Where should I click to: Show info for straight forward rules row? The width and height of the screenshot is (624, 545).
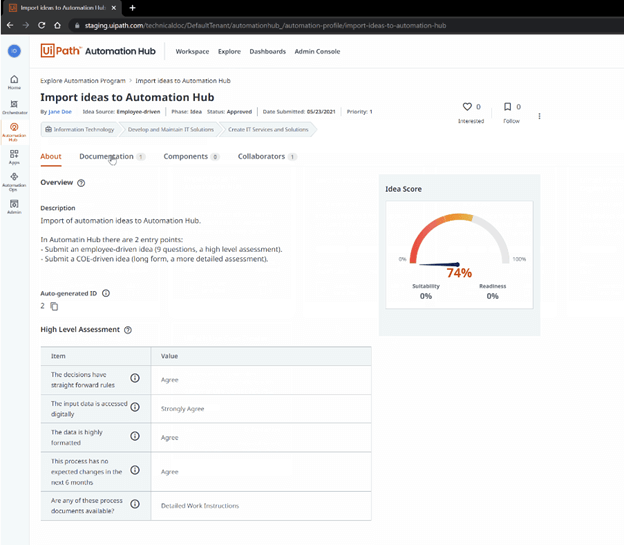tap(135, 378)
